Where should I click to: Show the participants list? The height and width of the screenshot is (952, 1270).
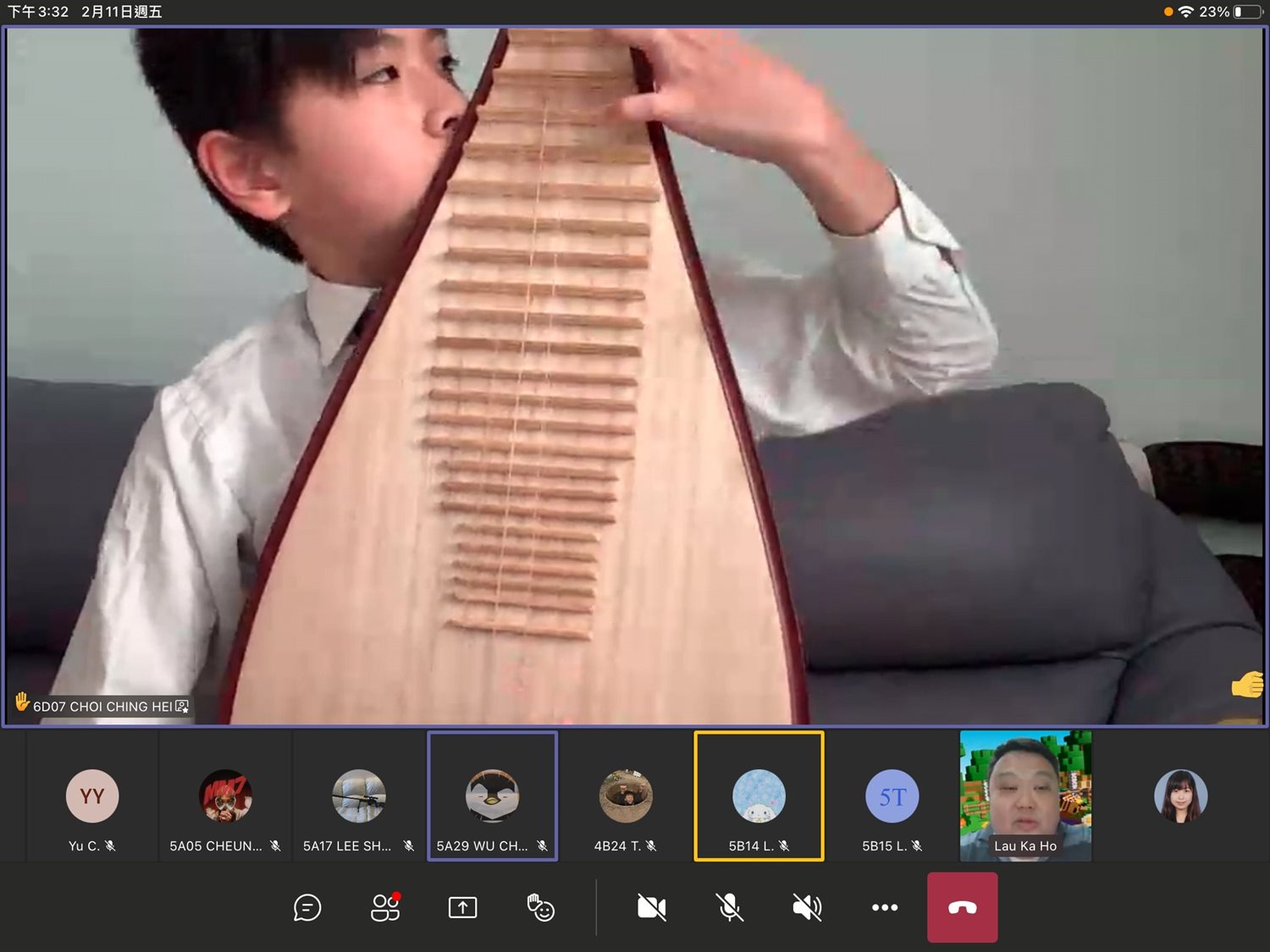click(385, 907)
